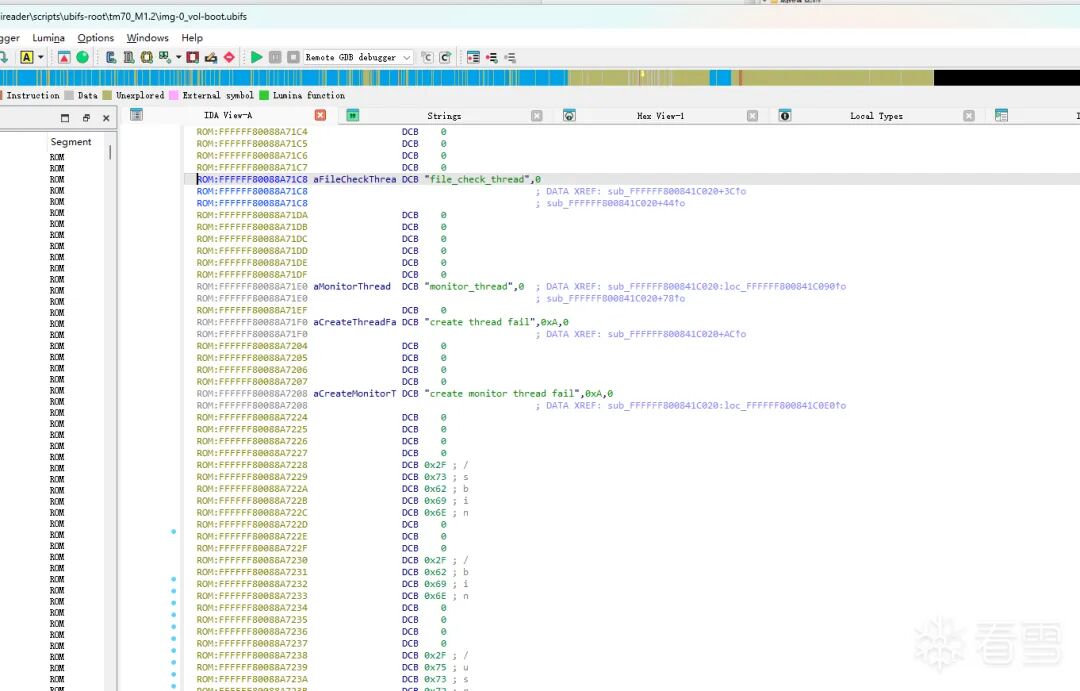Switch to the Hex View-1 tab
Viewport: 1080px width, 691px height.
coord(660,116)
